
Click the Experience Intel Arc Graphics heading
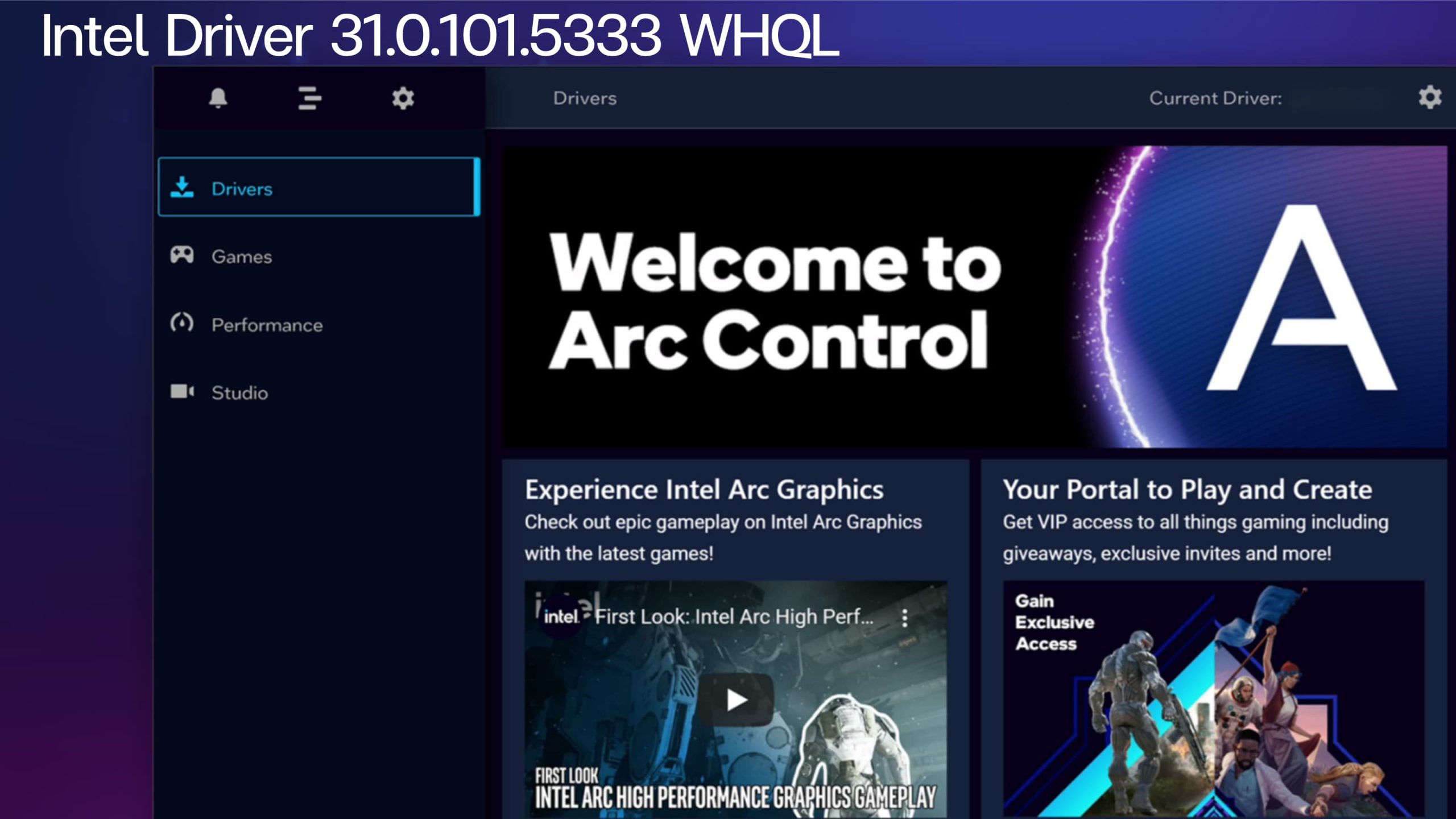pos(704,490)
